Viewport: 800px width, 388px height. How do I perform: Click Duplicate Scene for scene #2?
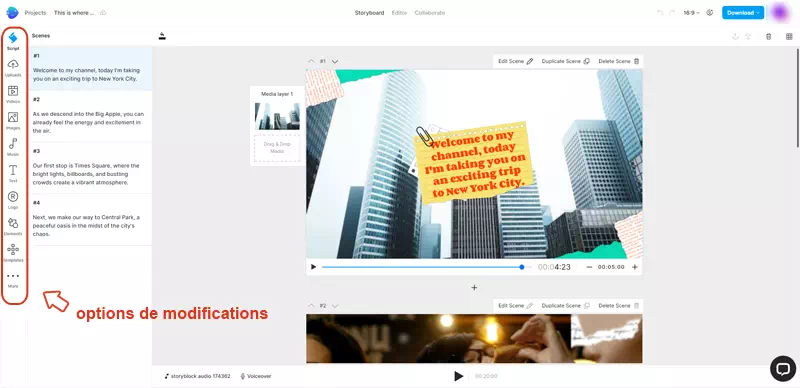click(x=565, y=306)
